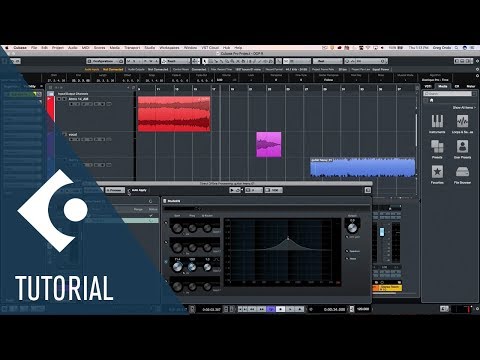The image size is (480, 360).
Task: Click Rewind in the transport bar
Action: 252,309
